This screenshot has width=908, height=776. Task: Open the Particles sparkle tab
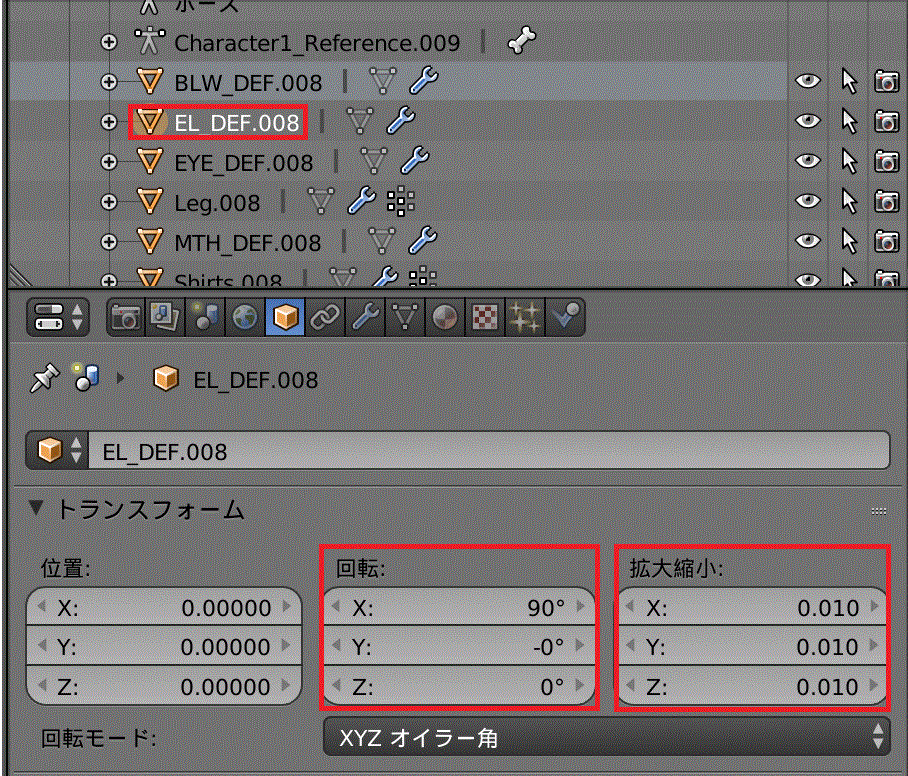tap(524, 318)
